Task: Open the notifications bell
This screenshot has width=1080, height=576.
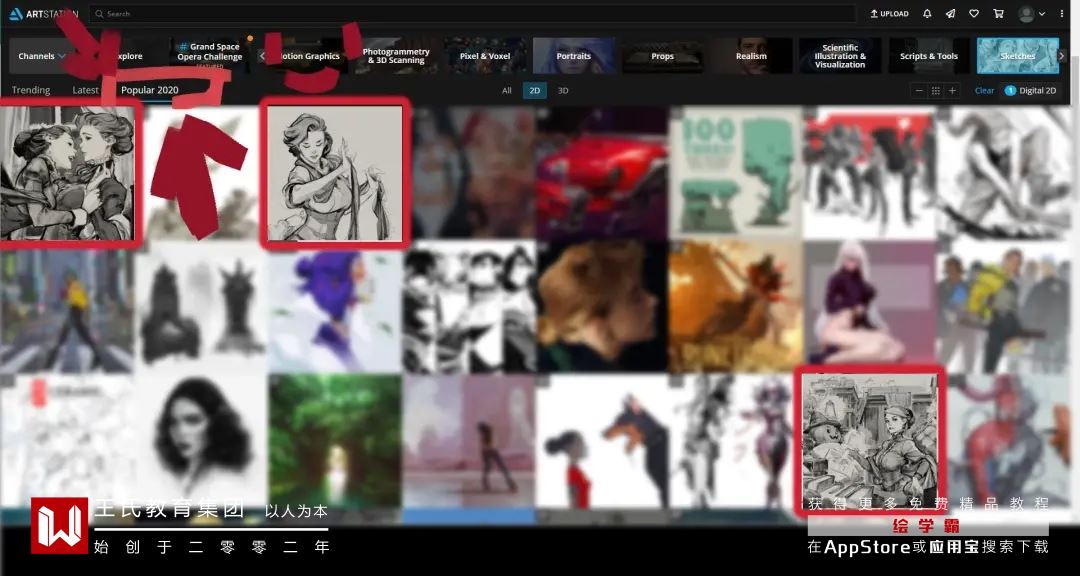Action: 927,14
